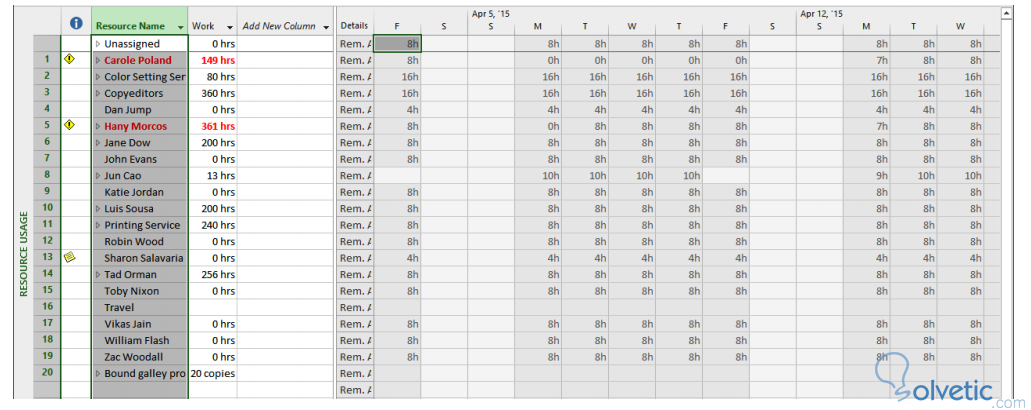
Task: Click the overallocation warning icon for Hany Morcos
Action: (69, 125)
